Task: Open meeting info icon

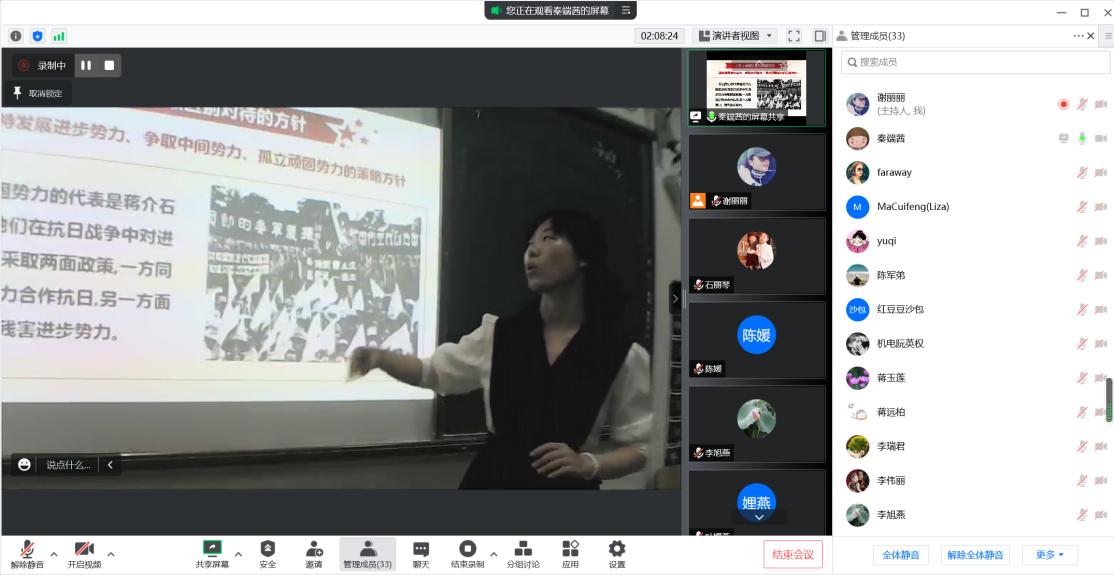Action: pos(16,36)
